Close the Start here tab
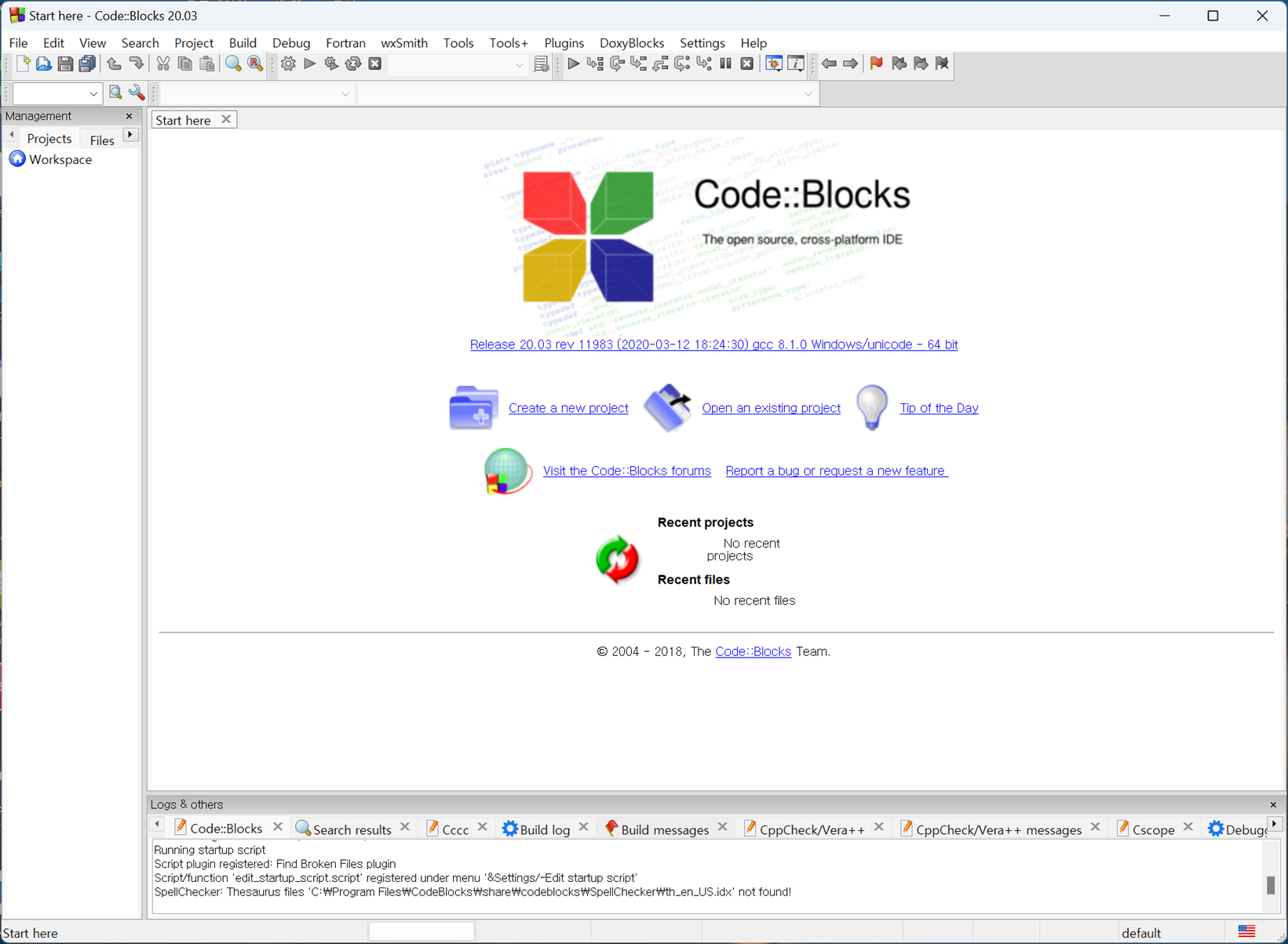This screenshot has width=1288, height=944. [226, 119]
